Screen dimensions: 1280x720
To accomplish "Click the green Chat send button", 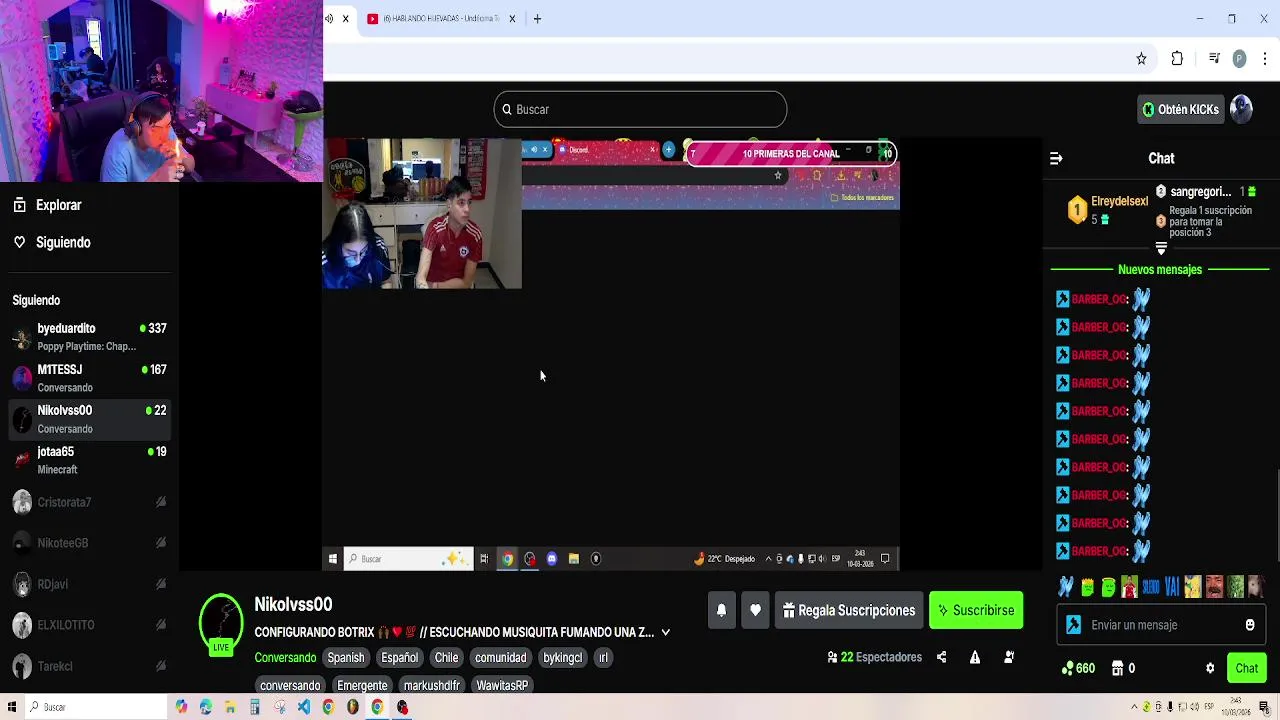I will click(1246, 668).
